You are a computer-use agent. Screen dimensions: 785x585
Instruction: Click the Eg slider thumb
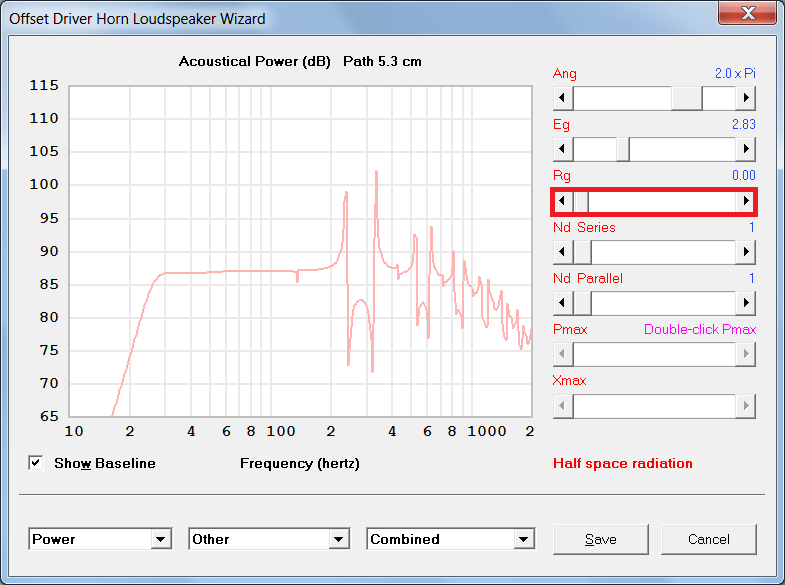(x=623, y=149)
